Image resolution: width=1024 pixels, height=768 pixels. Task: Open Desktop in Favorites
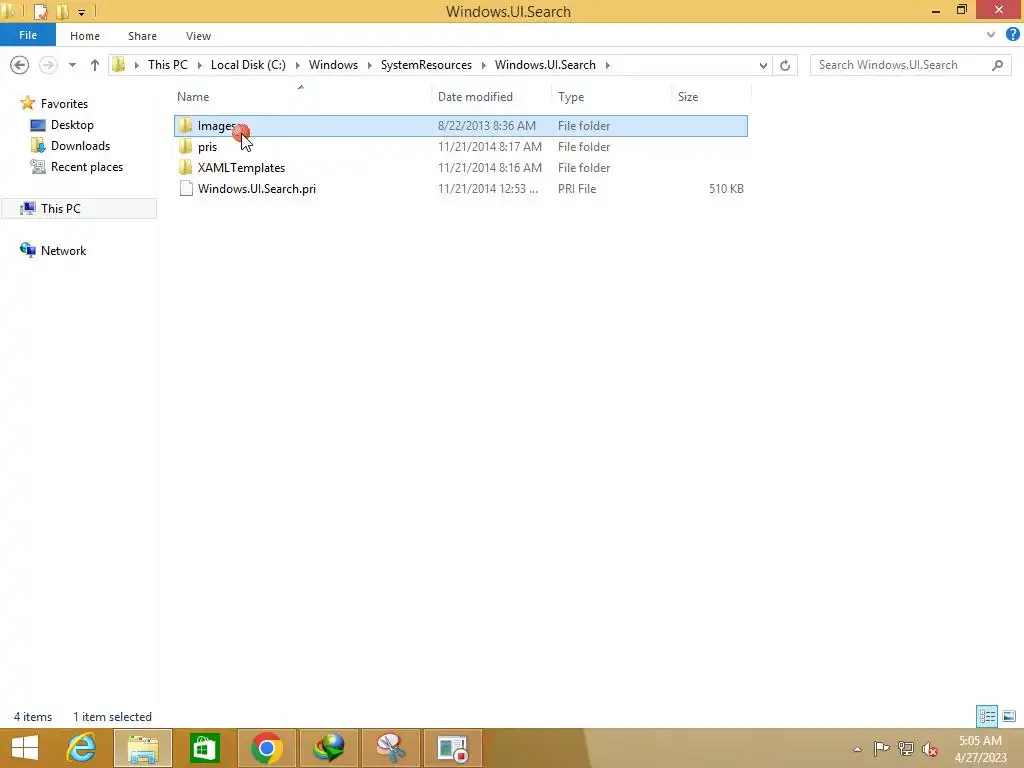click(x=72, y=125)
